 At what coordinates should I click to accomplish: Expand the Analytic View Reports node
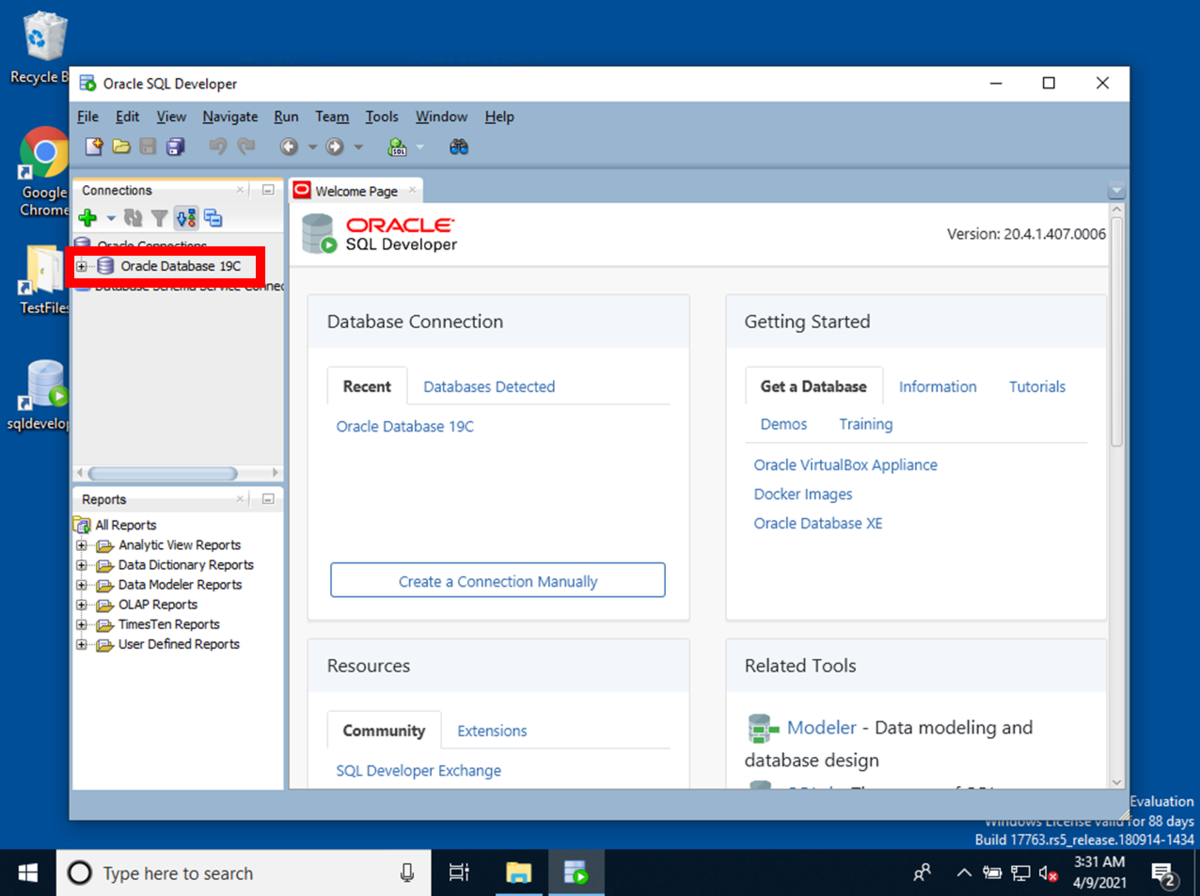point(82,545)
